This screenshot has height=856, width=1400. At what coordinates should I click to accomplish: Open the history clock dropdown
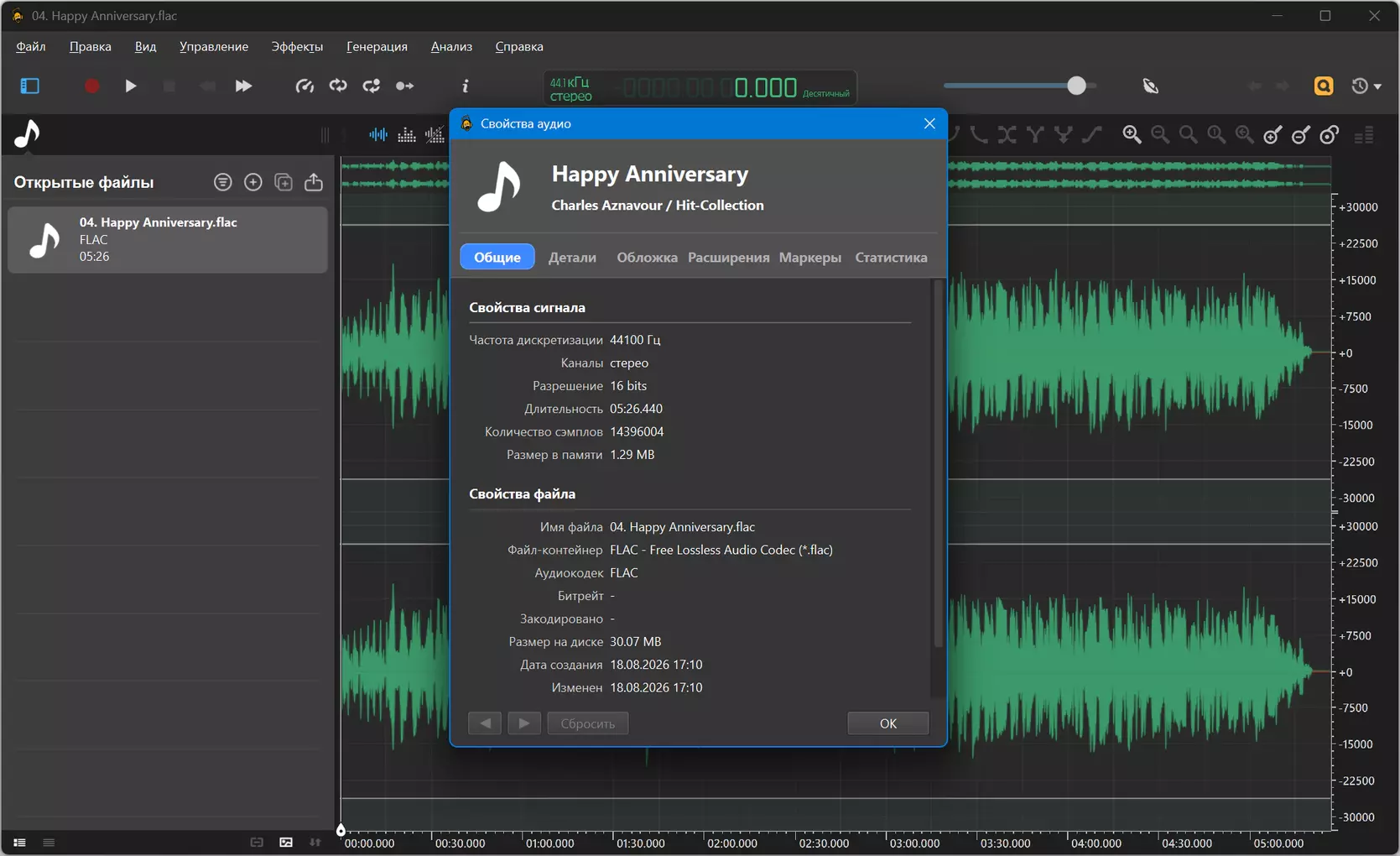coord(1366,86)
